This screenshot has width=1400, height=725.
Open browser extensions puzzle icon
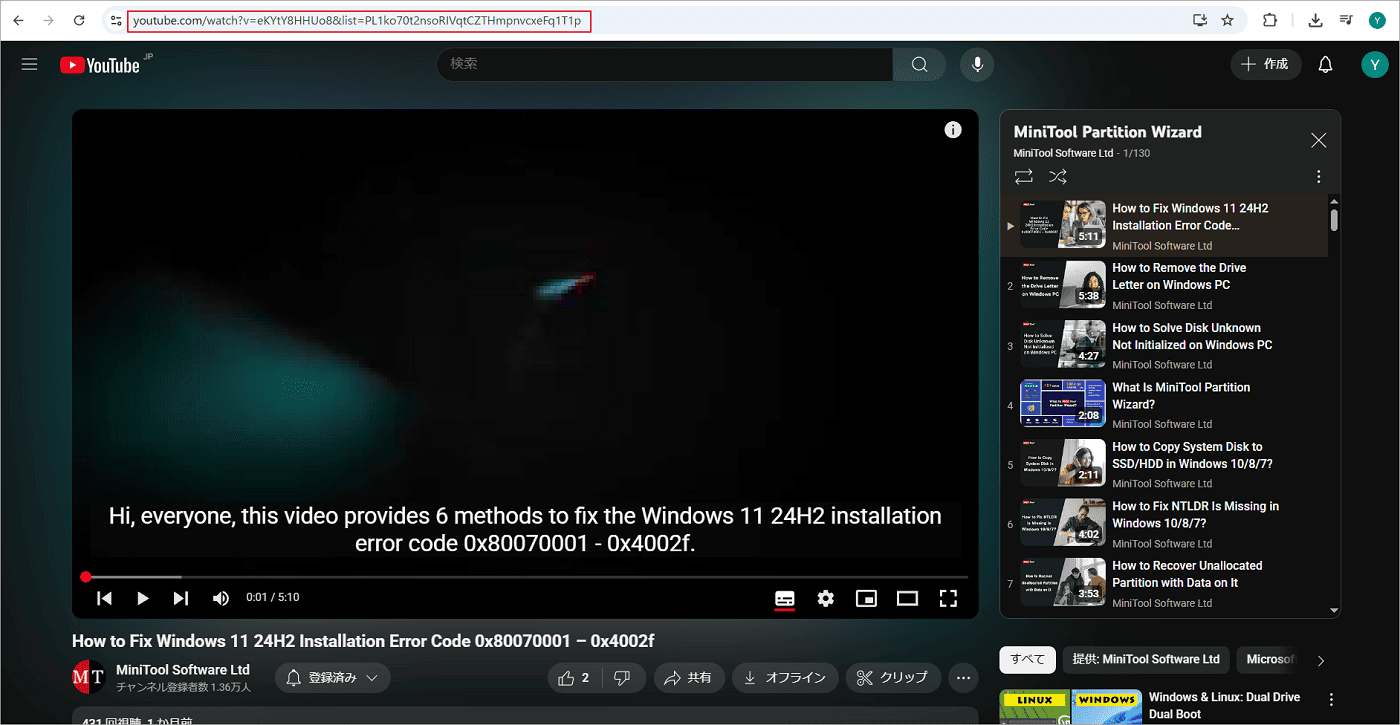pyautogui.click(x=1270, y=20)
